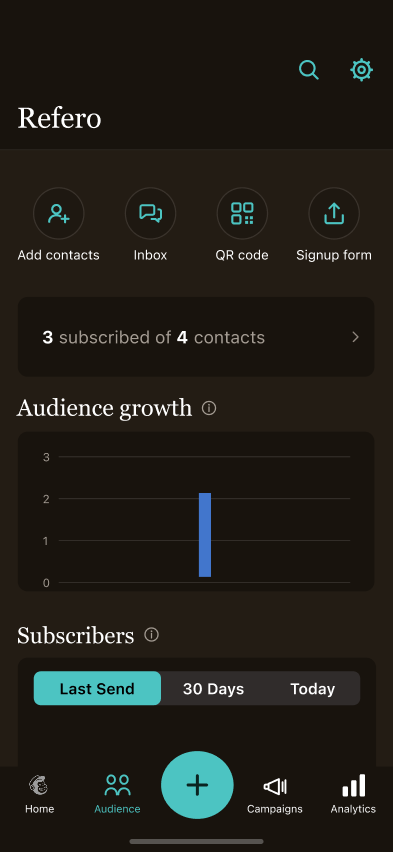
Task: Tap the Refero audience title
Action: click(x=59, y=118)
